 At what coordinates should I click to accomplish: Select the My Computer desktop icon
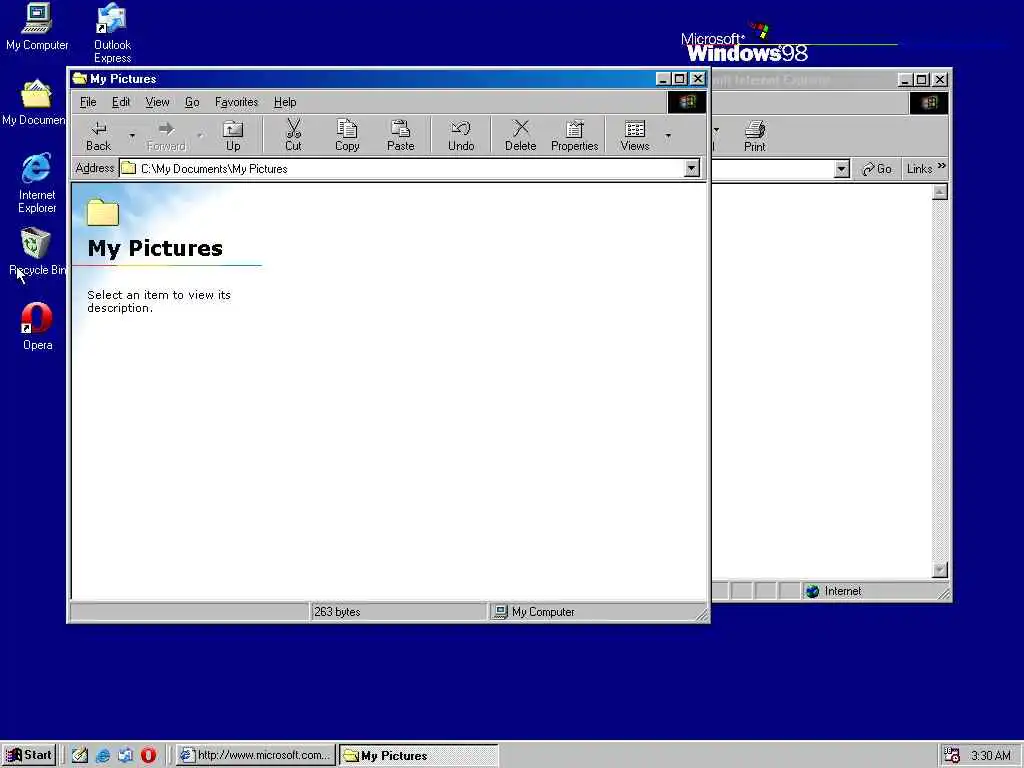tap(37, 27)
